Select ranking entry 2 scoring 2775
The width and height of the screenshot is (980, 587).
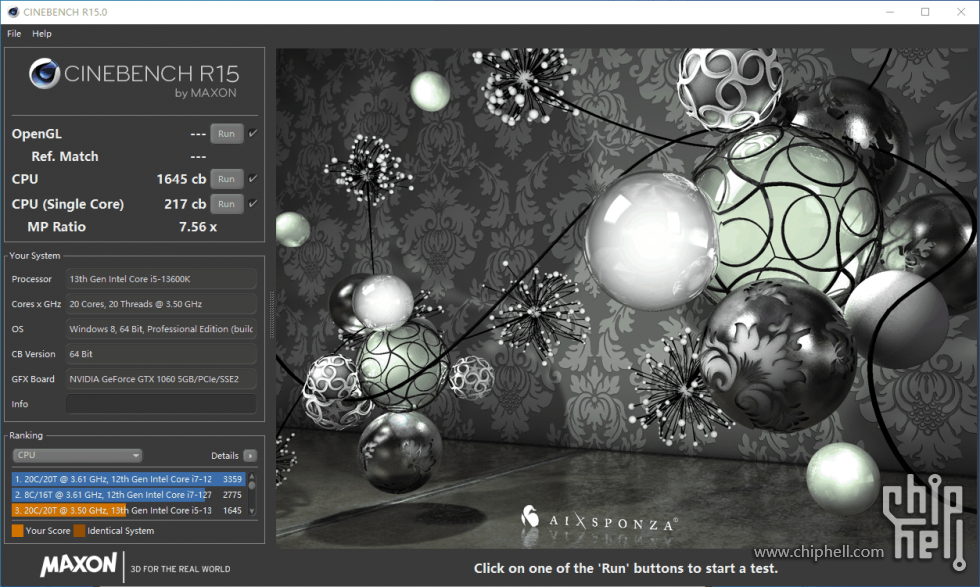128,494
